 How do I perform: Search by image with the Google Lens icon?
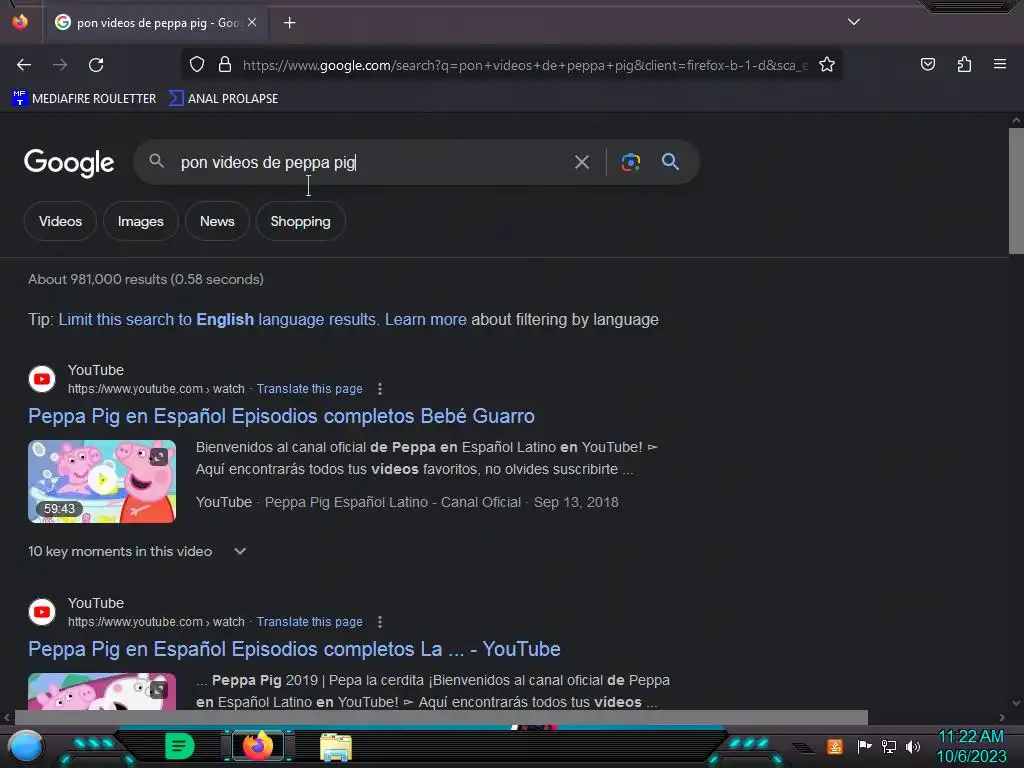point(630,162)
